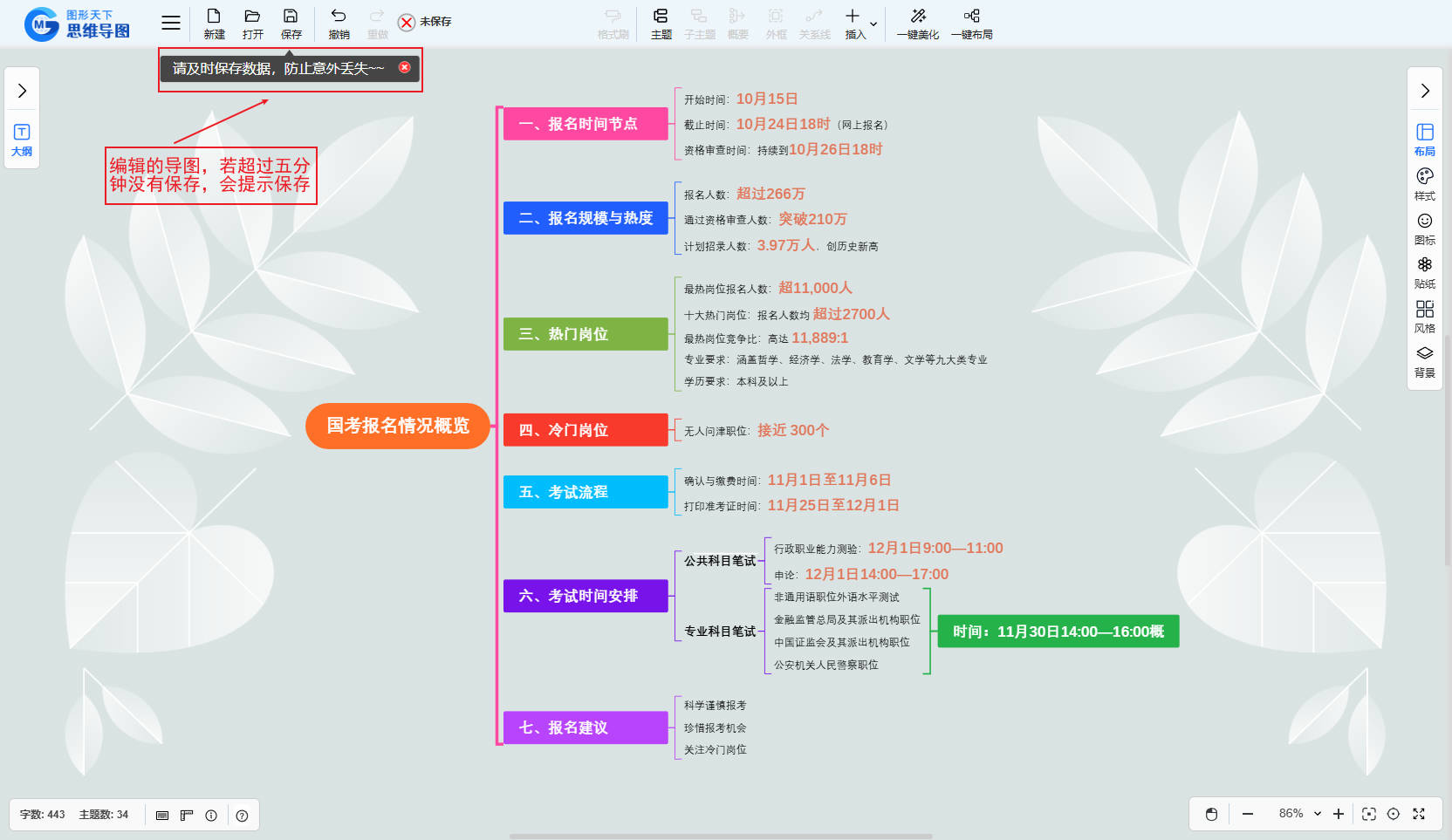Click the zoom in plus button
Image resolution: width=1452 pixels, height=840 pixels.
pos(1339,814)
